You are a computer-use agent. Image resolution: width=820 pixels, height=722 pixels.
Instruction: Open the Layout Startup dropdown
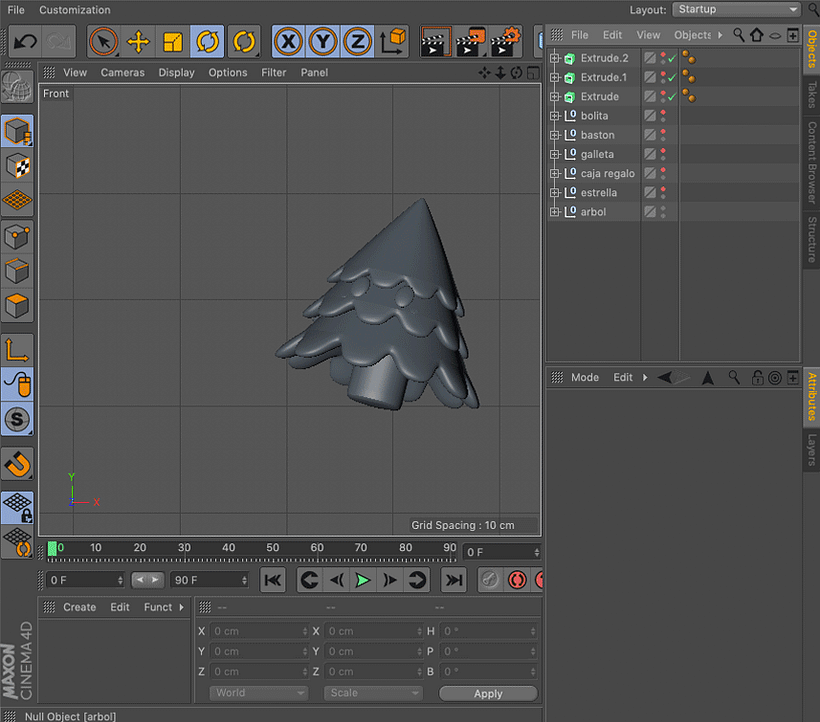tap(737, 9)
